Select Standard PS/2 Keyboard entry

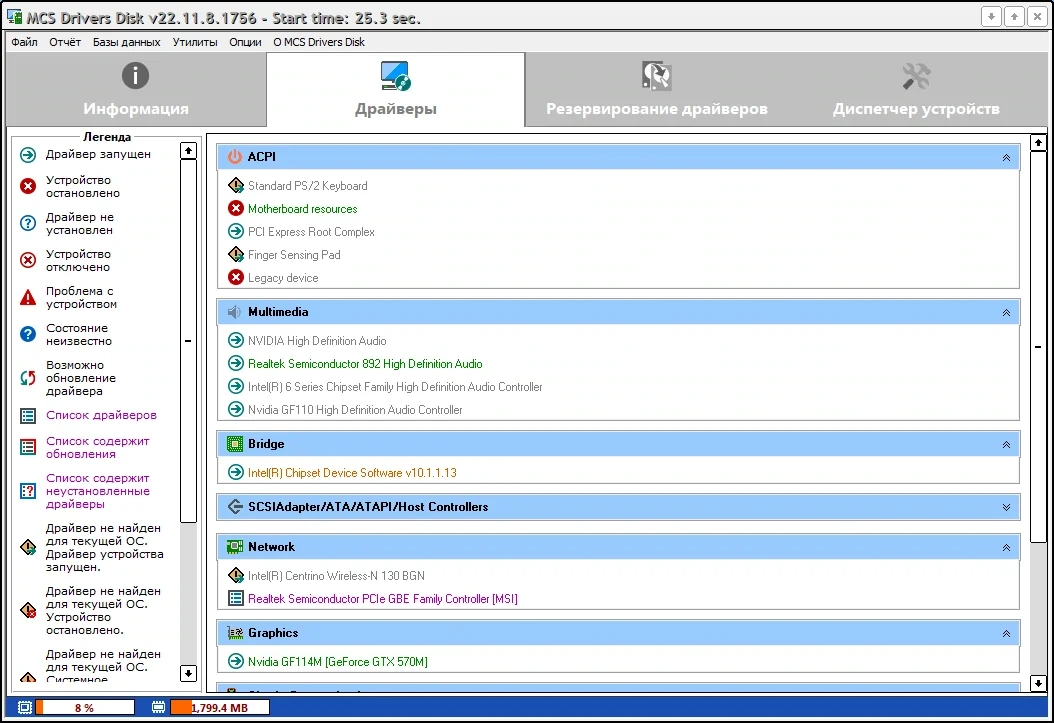pos(307,185)
